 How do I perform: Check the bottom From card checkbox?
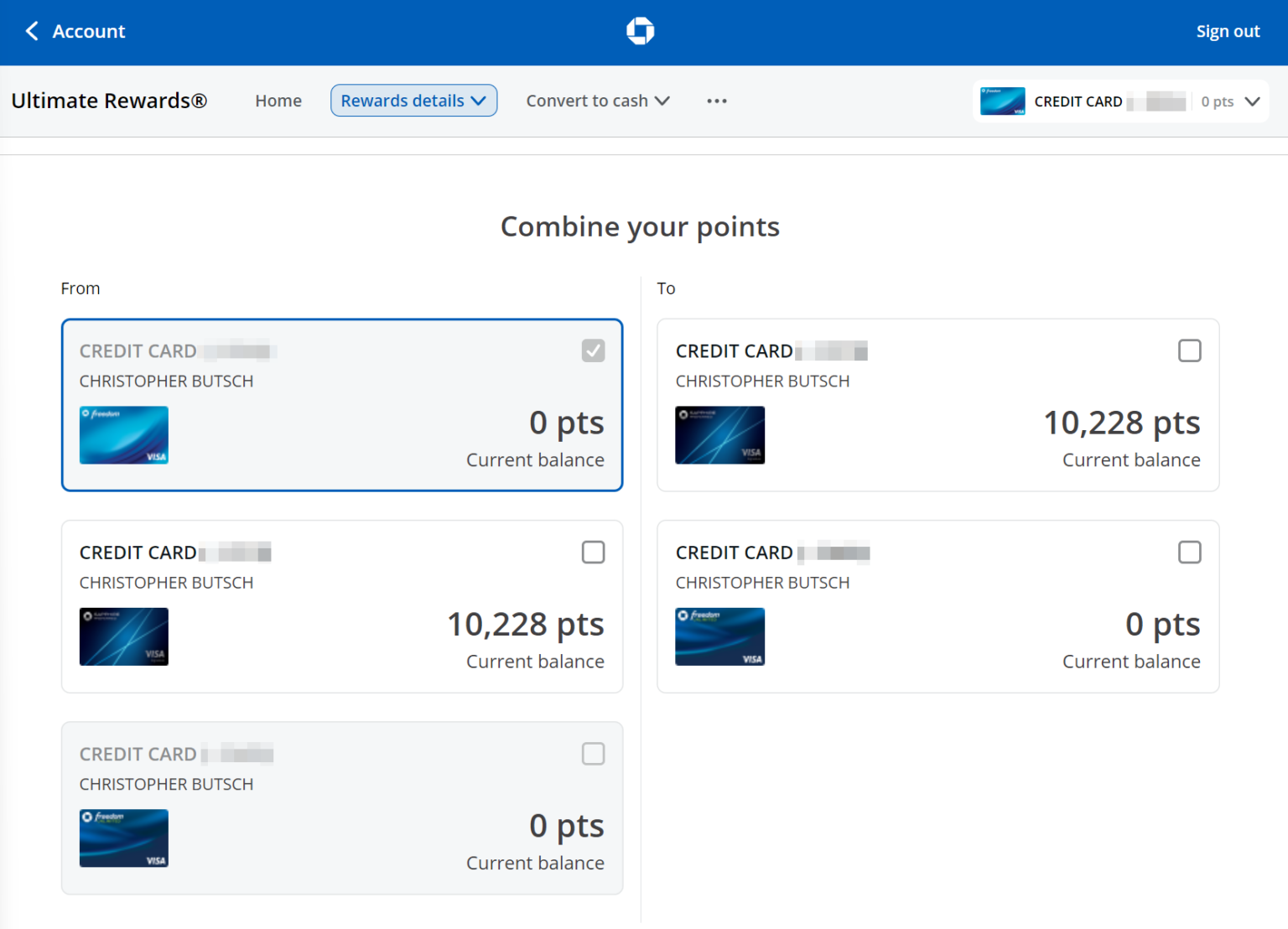coord(593,754)
